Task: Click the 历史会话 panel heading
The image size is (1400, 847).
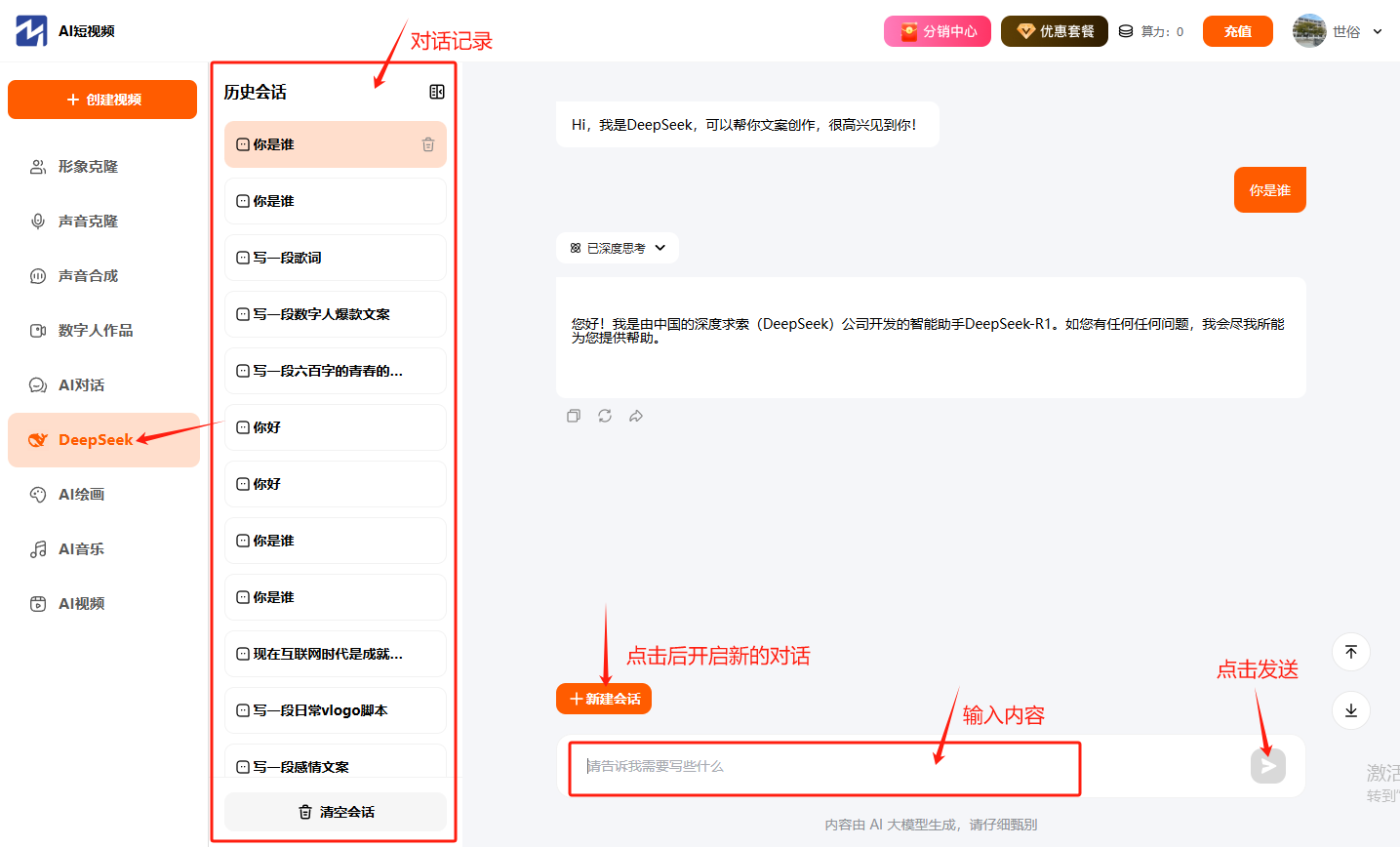Action: (255, 93)
